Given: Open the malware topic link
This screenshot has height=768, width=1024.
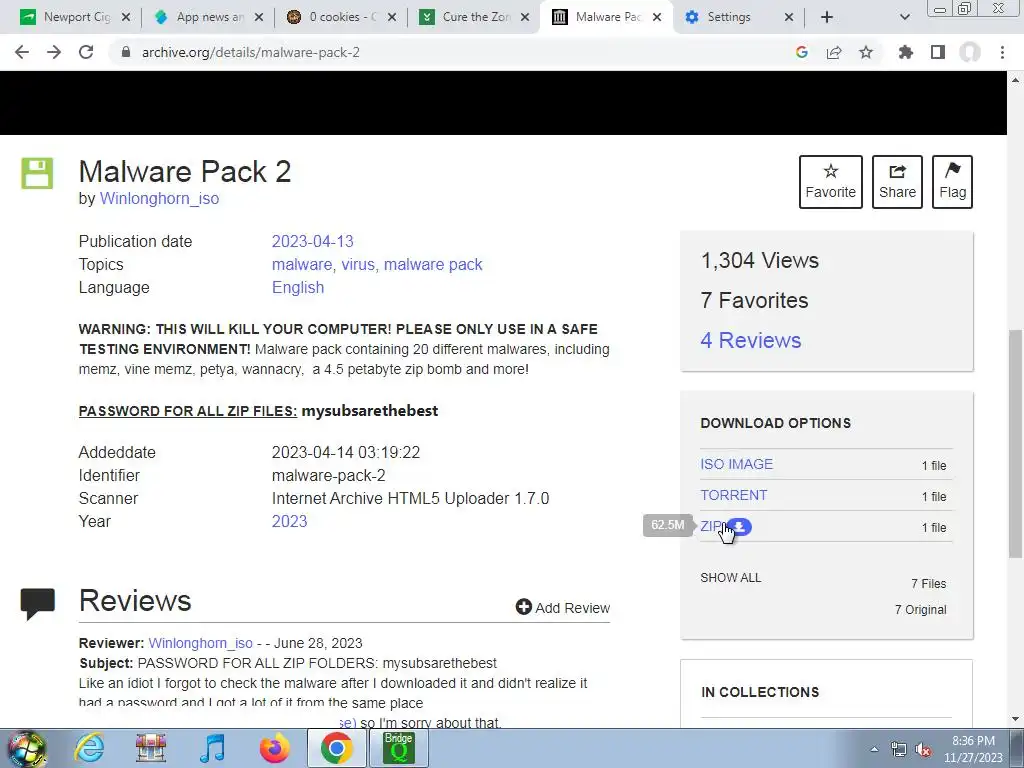Looking at the screenshot, I should (302, 264).
